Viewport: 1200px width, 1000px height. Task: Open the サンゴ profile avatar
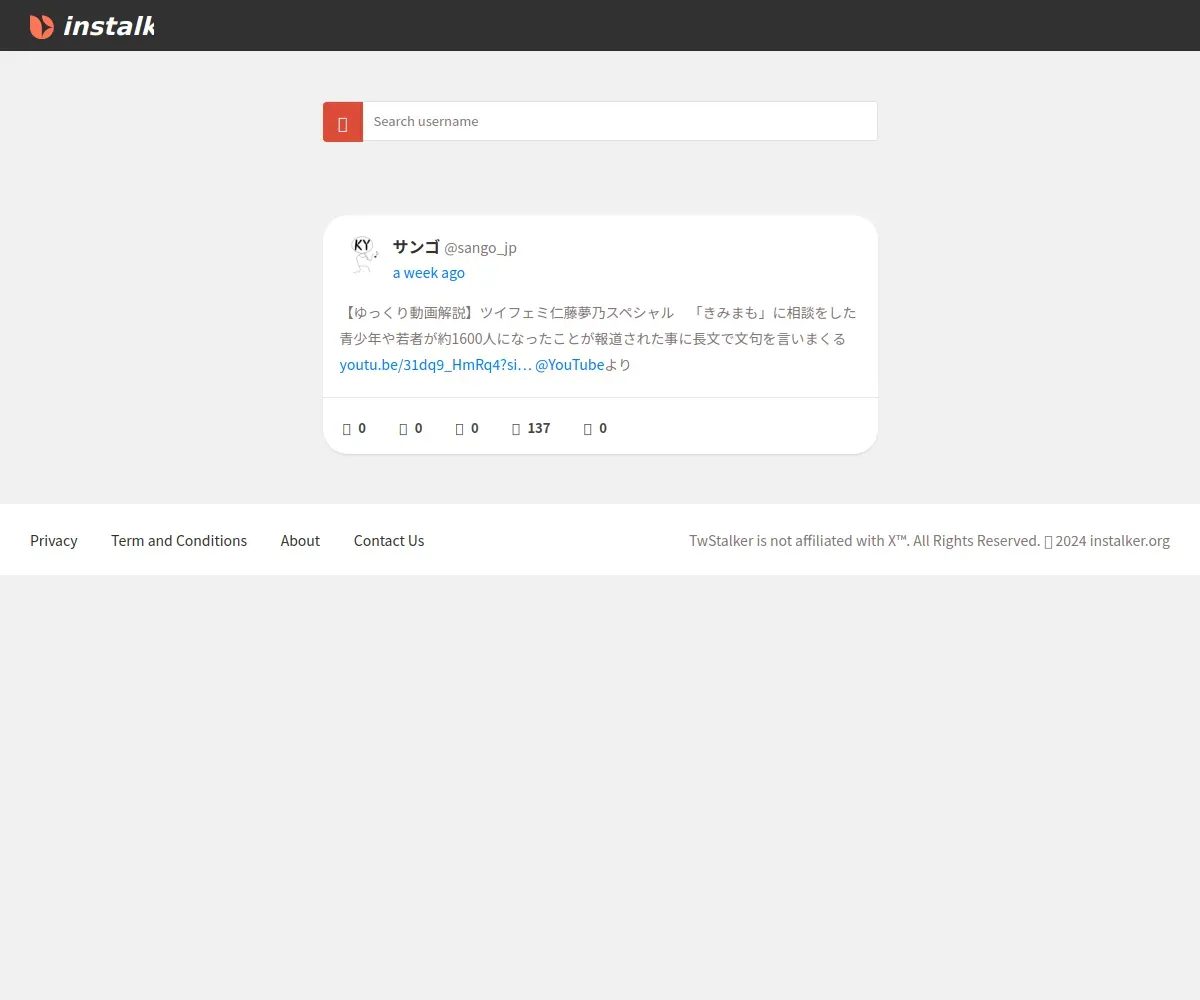tap(362, 255)
